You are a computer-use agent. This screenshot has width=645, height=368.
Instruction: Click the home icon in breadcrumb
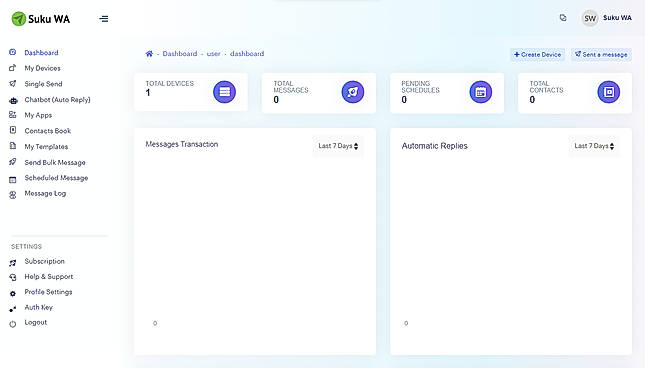tap(149, 54)
